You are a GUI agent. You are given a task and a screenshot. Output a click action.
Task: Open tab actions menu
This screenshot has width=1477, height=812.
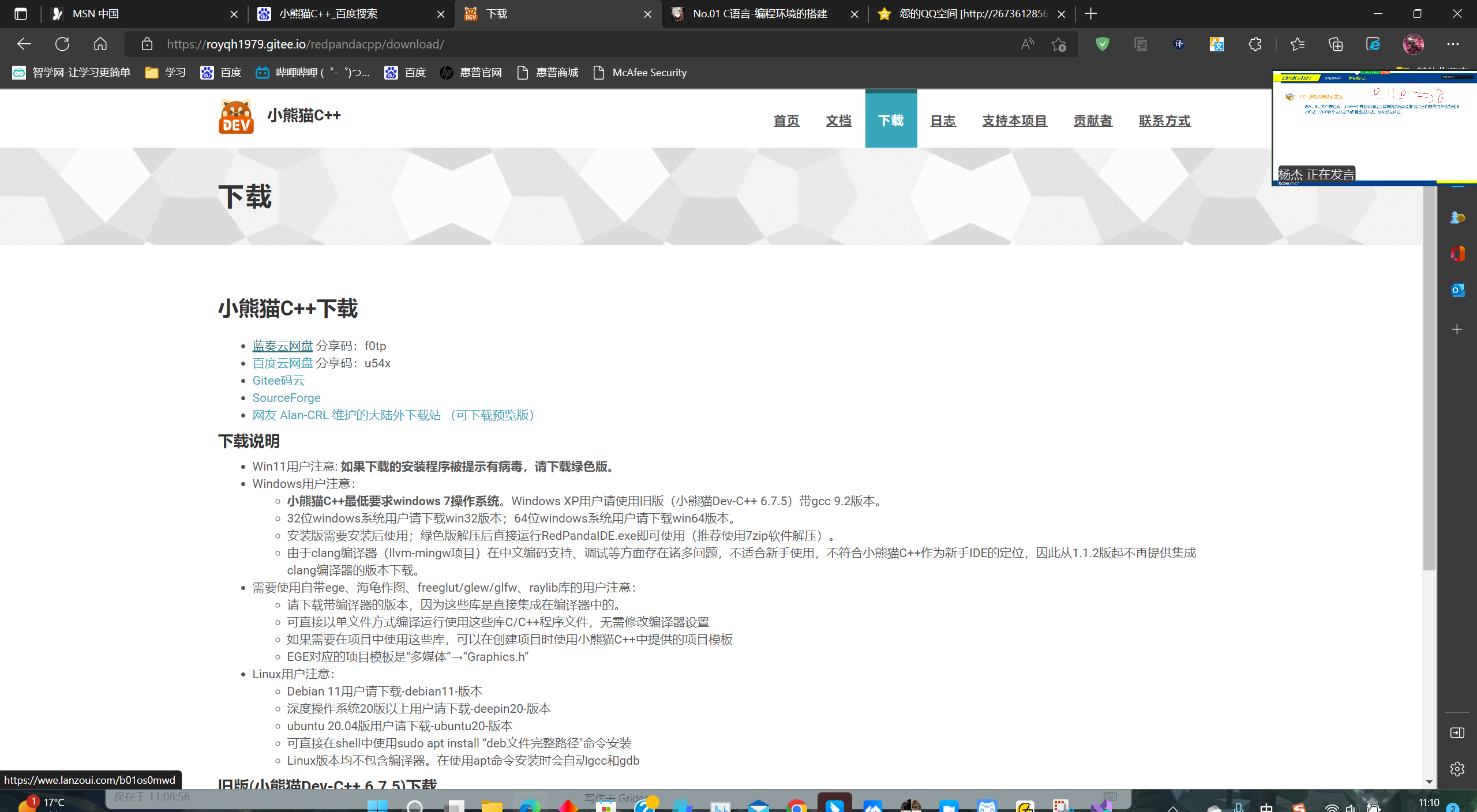tap(21, 14)
